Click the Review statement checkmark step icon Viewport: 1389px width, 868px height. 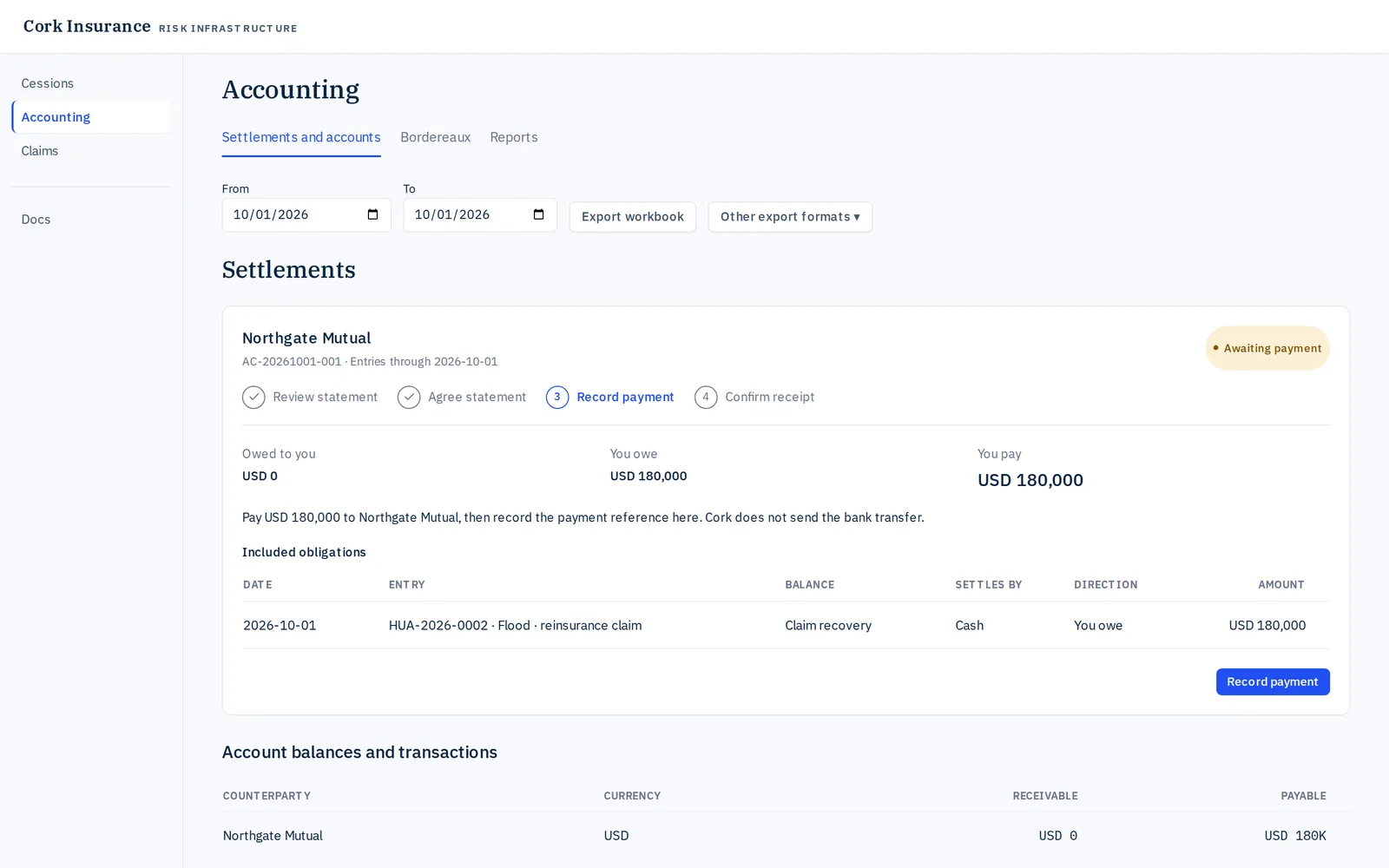(253, 397)
